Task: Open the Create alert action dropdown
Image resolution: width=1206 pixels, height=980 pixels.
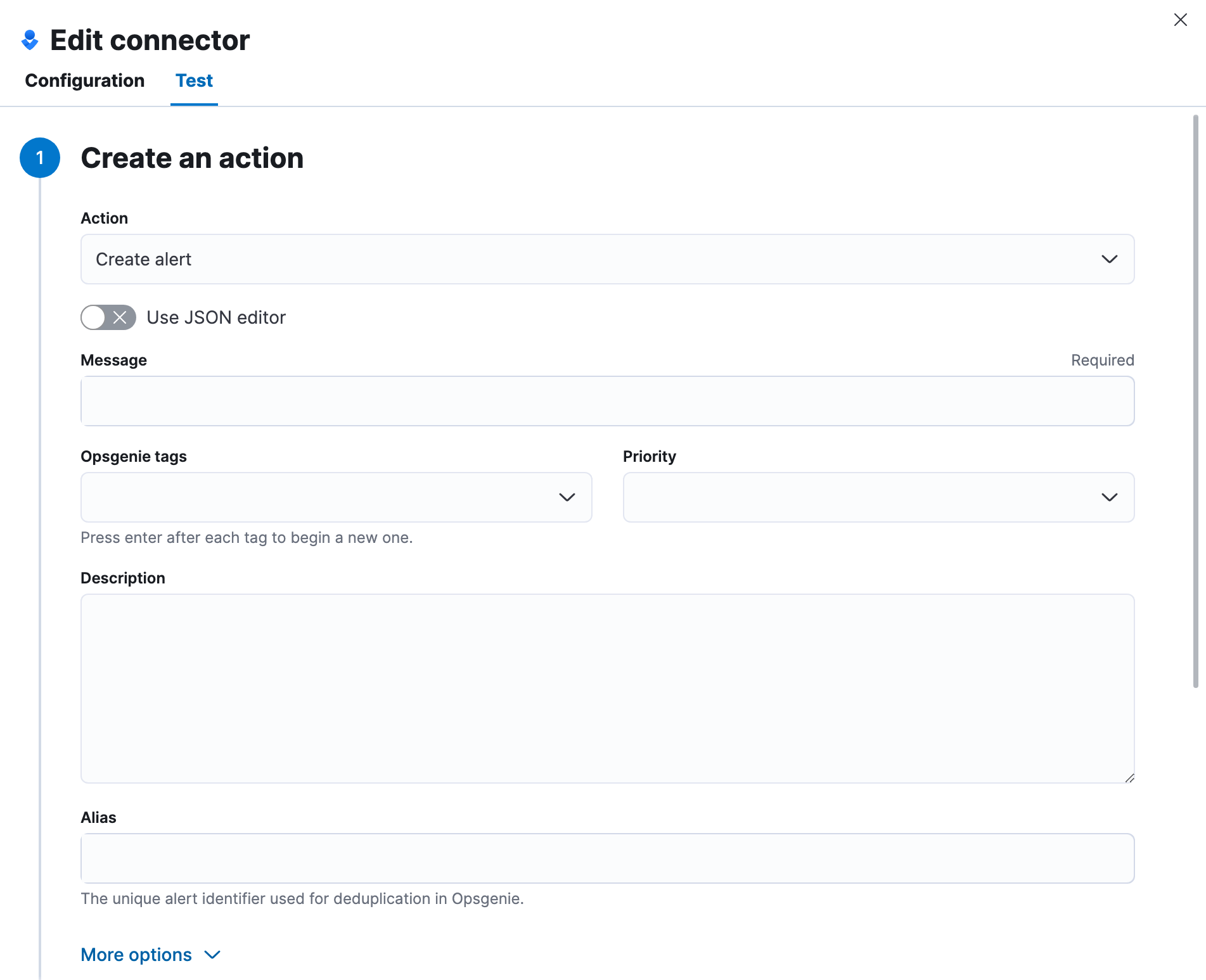Action: coord(607,259)
